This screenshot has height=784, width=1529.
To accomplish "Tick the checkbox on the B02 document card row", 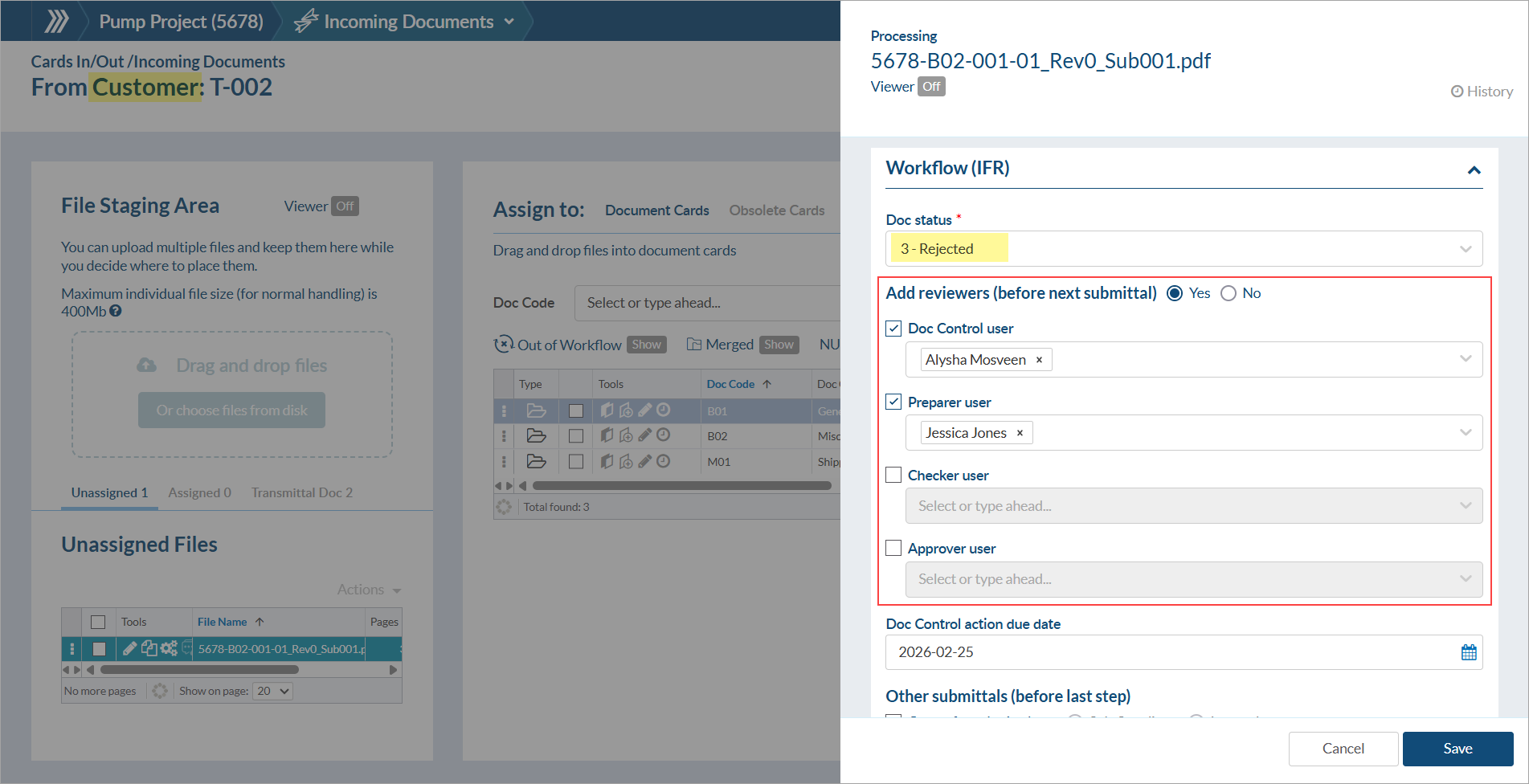I will 575,435.
